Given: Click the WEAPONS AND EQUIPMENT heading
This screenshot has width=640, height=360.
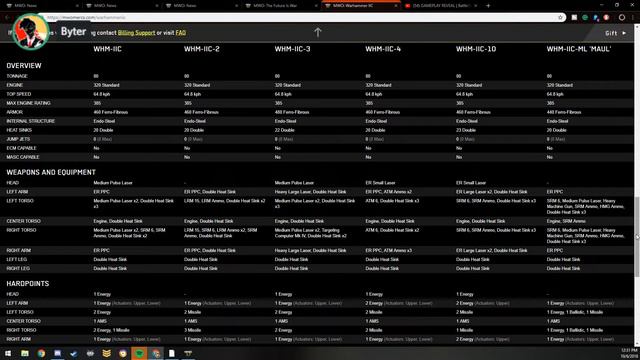Looking at the screenshot, I should [51, 172].
